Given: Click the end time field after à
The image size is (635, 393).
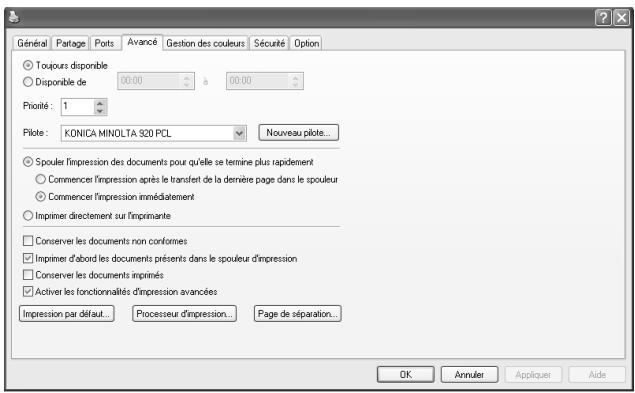Looking at the screenshot, I should (x=265, y=81).
